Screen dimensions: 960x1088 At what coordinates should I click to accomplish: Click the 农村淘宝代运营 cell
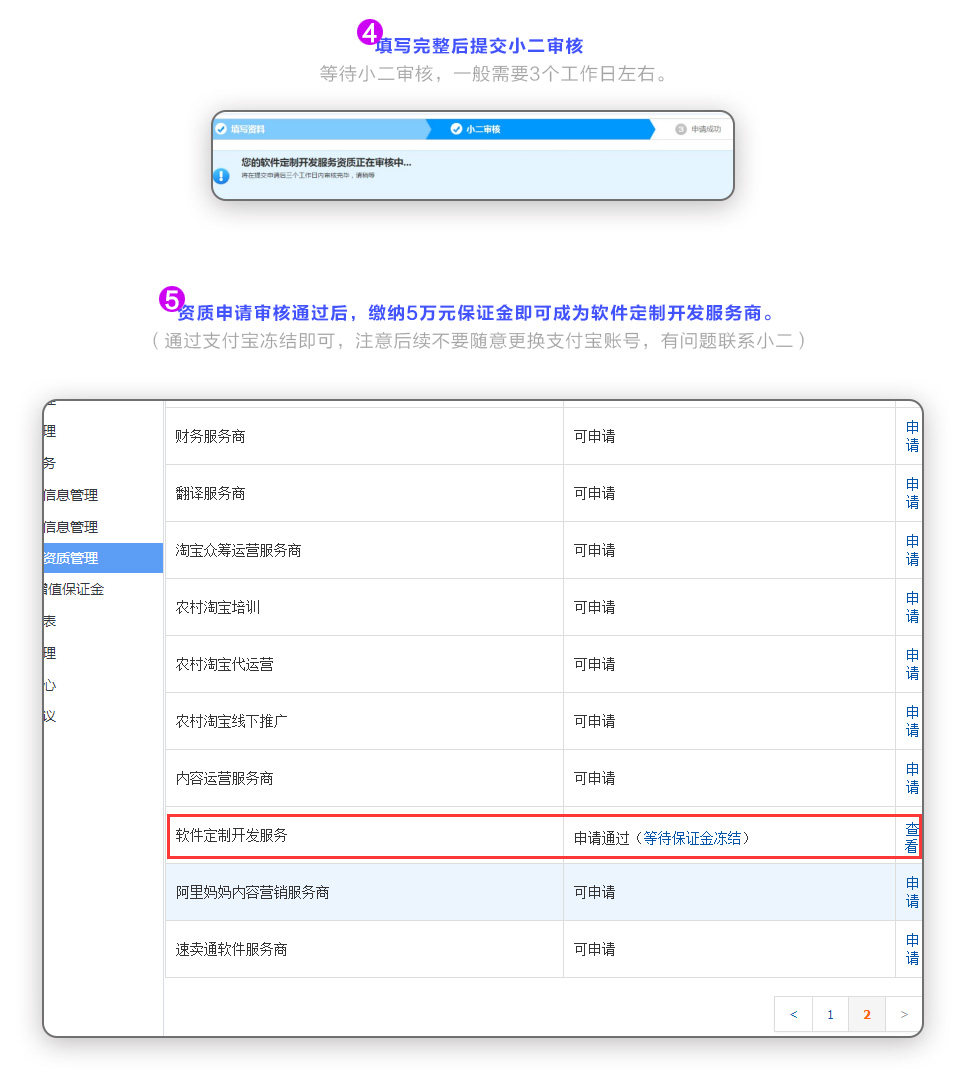[364, 664]
